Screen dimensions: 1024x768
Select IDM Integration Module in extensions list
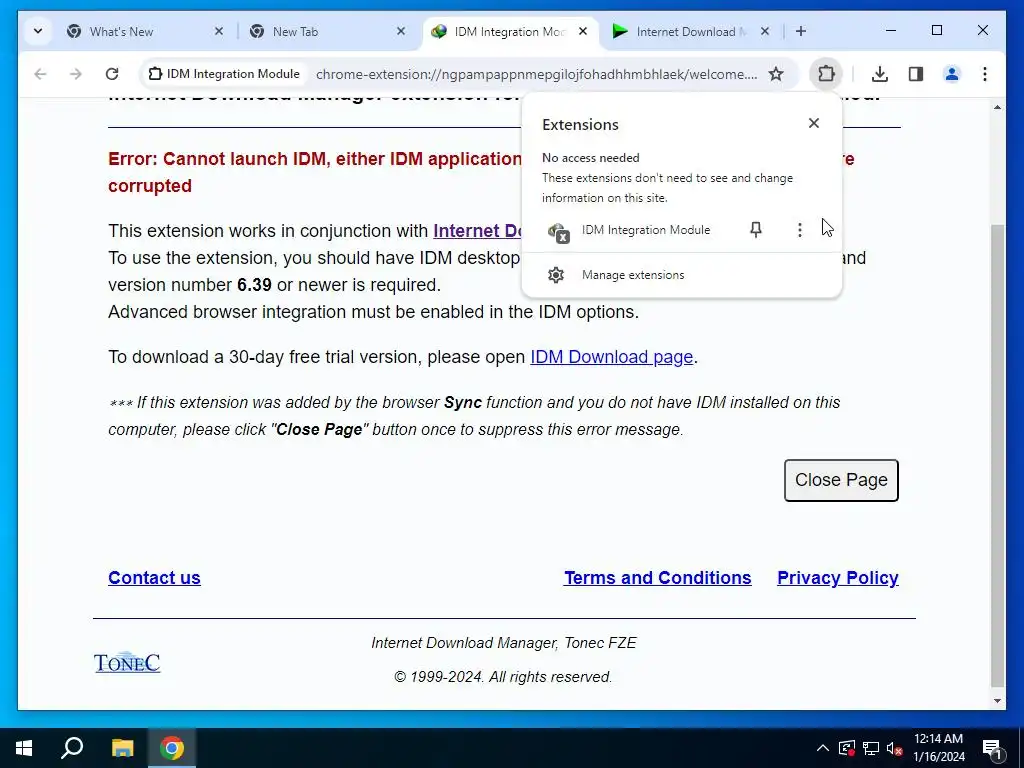click(x=645, y=230)
